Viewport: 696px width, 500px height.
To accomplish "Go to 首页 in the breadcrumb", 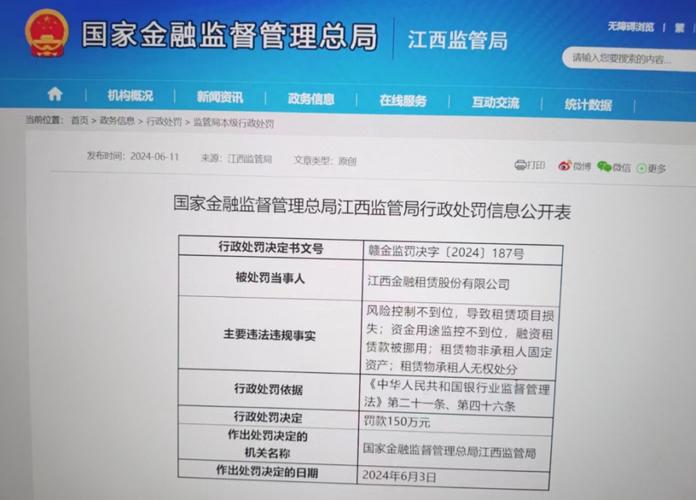I will [x=80, y=120].
